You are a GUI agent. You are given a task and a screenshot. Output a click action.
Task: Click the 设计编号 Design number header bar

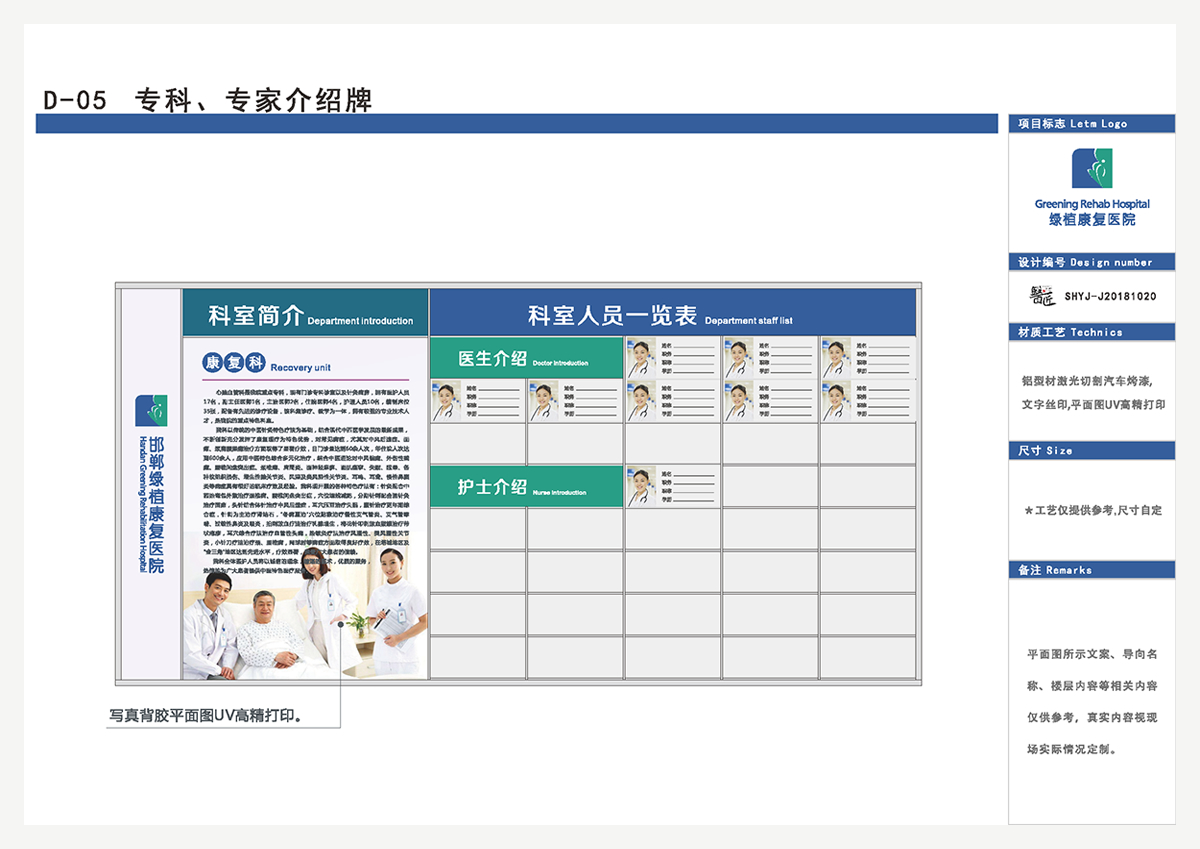pyautogui.click(x=1091, y=262)
